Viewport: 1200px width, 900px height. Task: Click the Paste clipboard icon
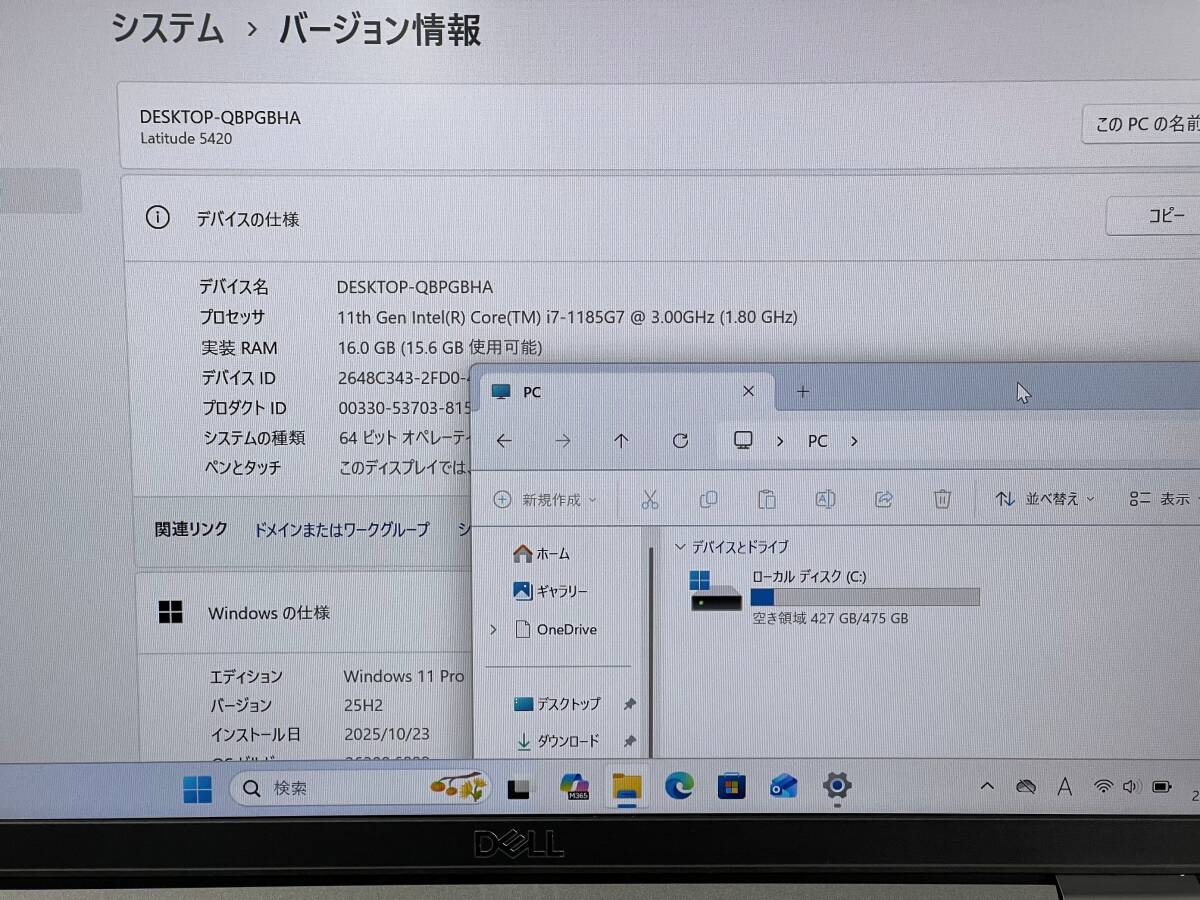tap(767, 498)
